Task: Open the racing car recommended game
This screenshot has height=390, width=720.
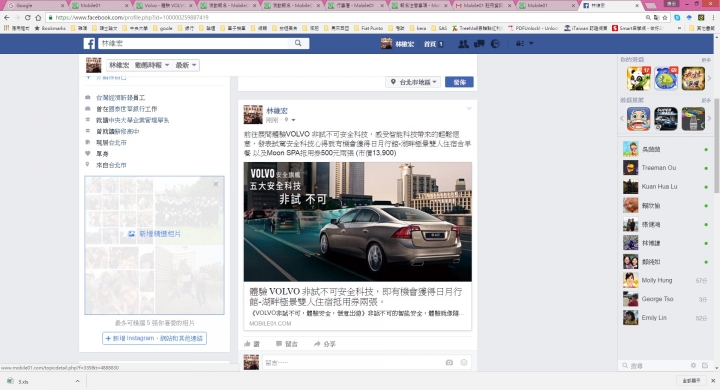Action: [x=666, y=119]
